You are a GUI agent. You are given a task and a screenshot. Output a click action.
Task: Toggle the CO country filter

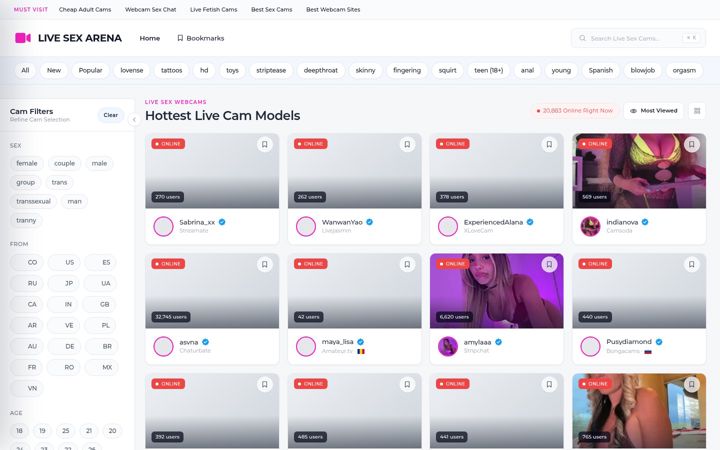click(27, 262)
